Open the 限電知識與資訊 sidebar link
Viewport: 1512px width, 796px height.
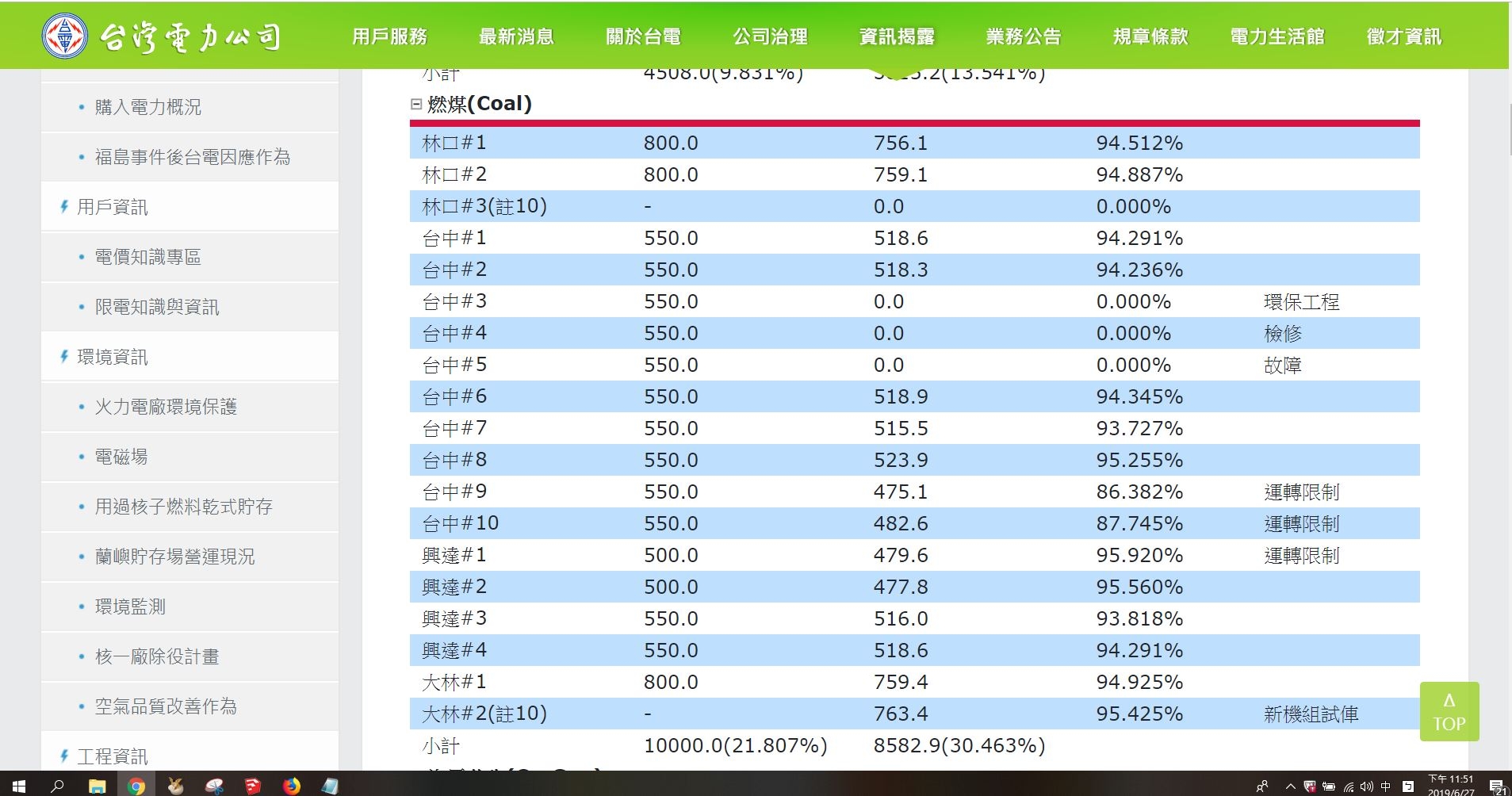[157, 307]
